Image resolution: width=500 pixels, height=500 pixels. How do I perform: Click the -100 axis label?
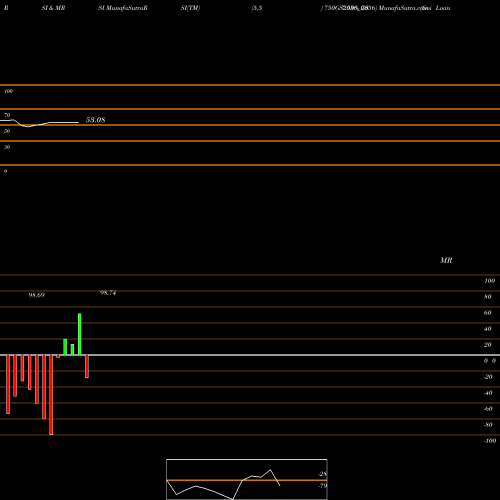pos(490,441)
